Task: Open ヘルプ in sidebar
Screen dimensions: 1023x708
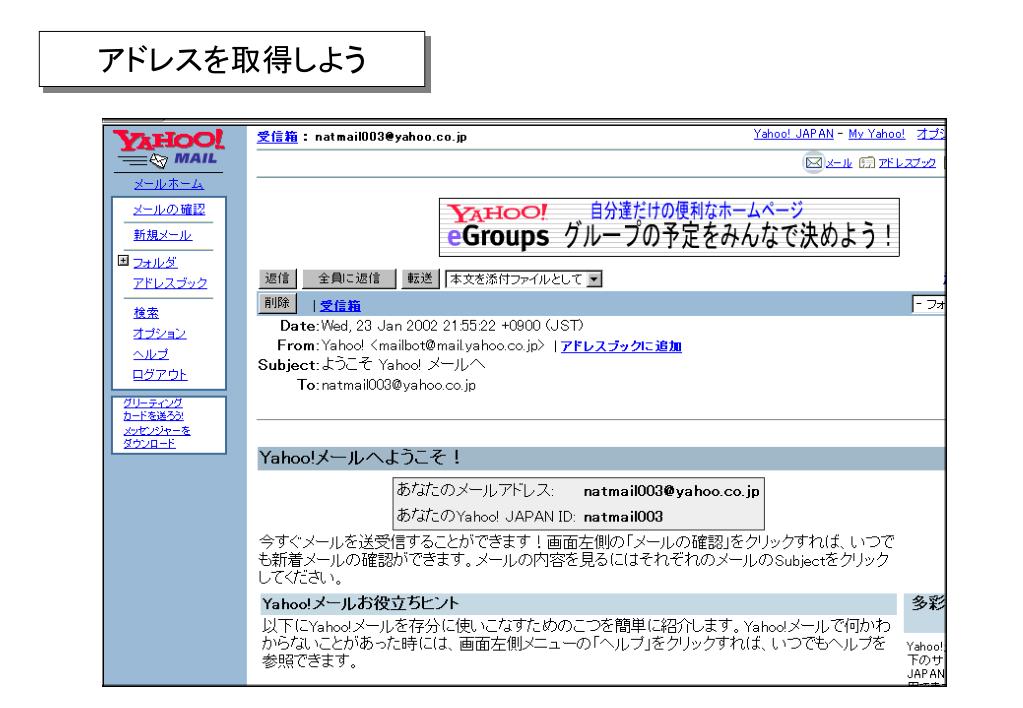Action: pyautogui.click(x=151, y=354)
